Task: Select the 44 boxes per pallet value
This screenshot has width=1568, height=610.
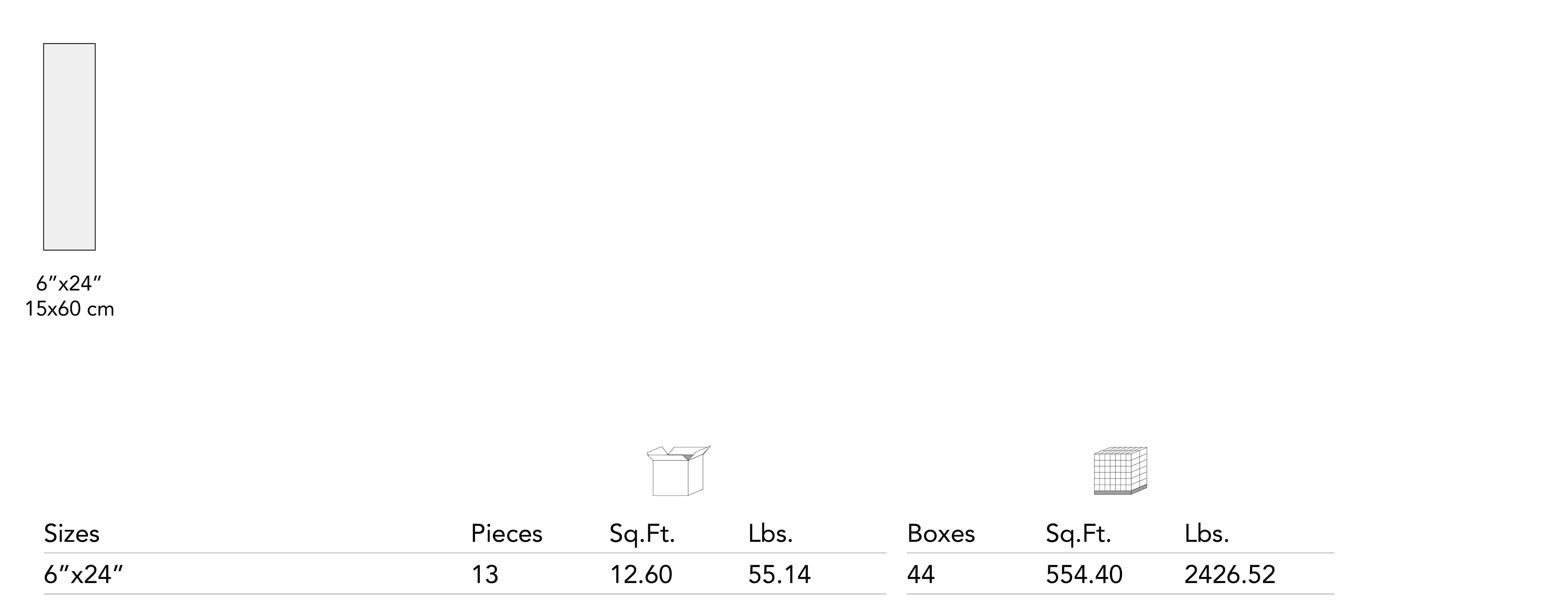Action: click(x=920, y=575)
